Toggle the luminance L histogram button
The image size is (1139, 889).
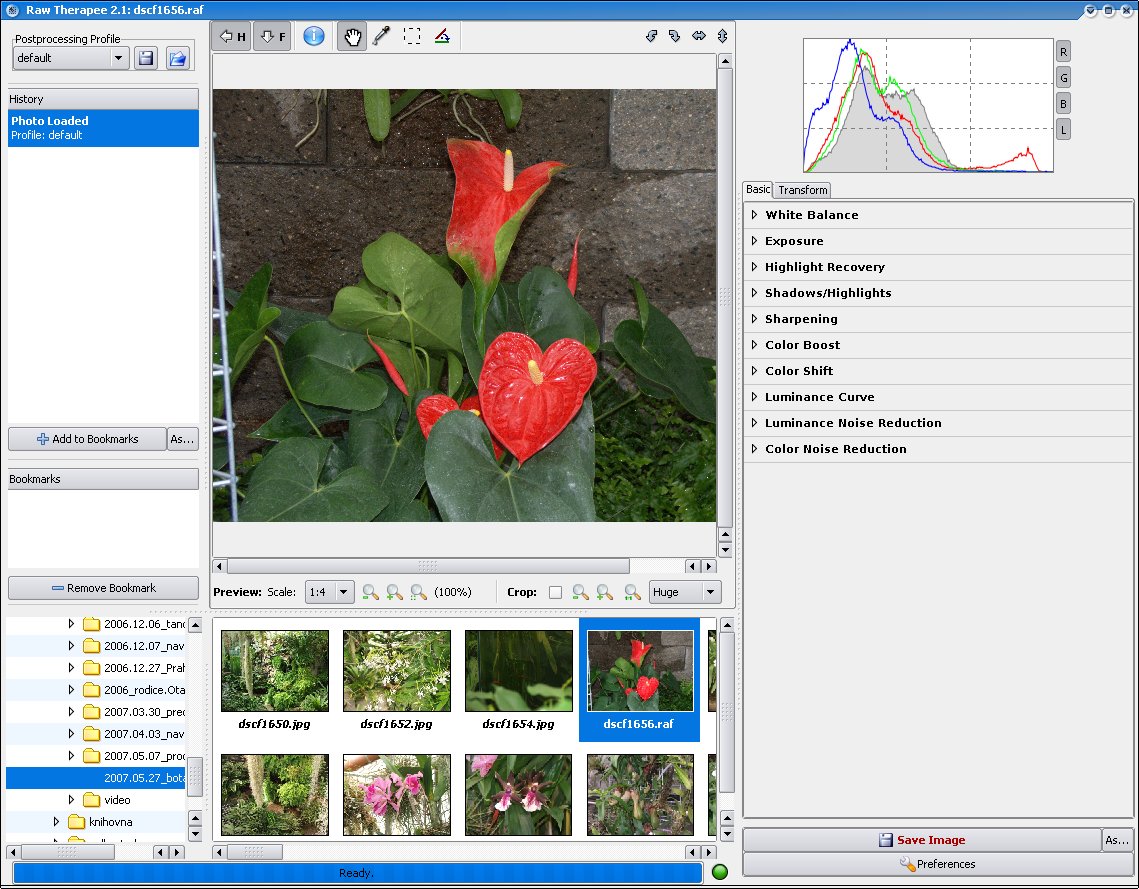point(1063,129)
